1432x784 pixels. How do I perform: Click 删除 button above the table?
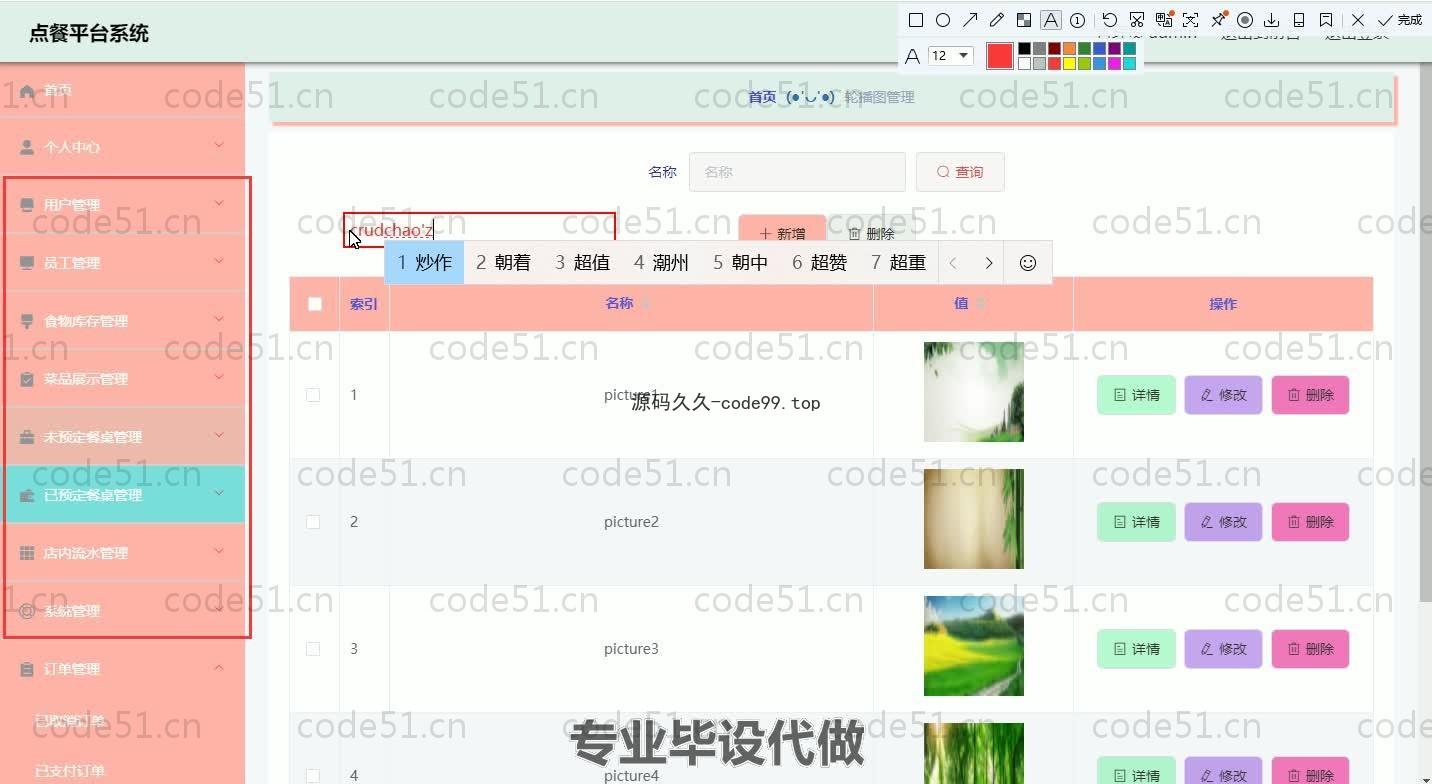[x=871, y=233]
